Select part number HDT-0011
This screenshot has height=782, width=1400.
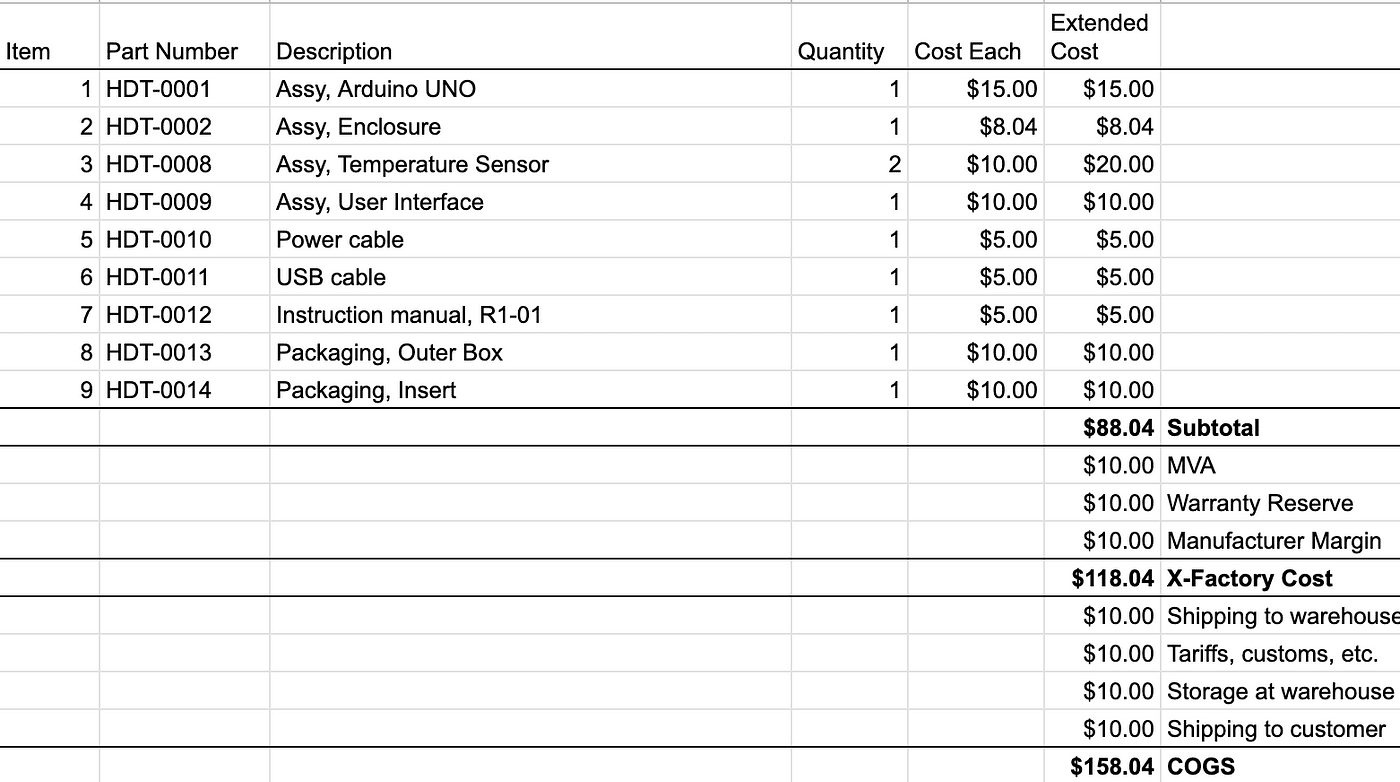pos(159,277)
